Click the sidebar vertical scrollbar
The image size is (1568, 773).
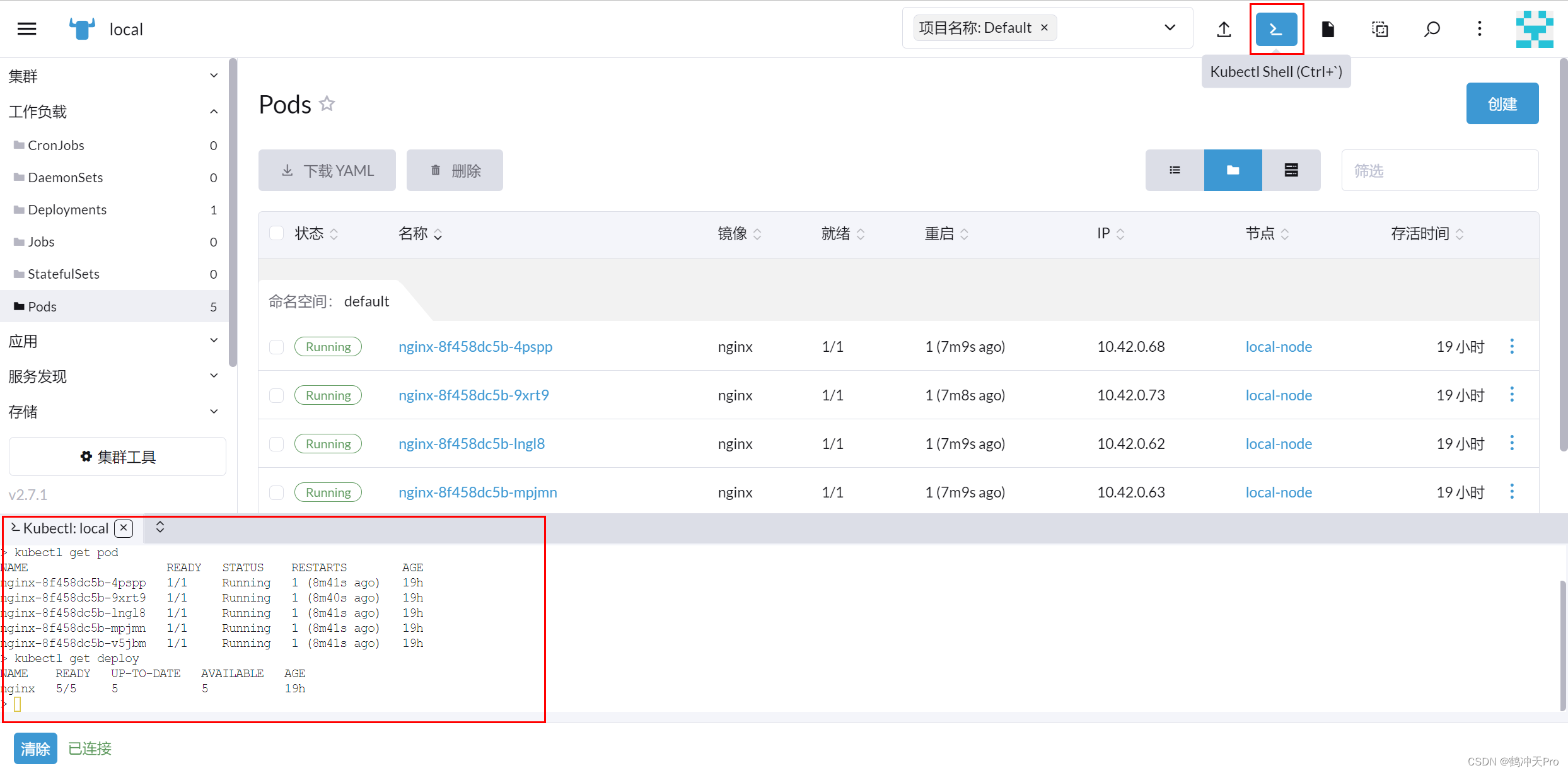pyautogui.click(x=233, y=213)
